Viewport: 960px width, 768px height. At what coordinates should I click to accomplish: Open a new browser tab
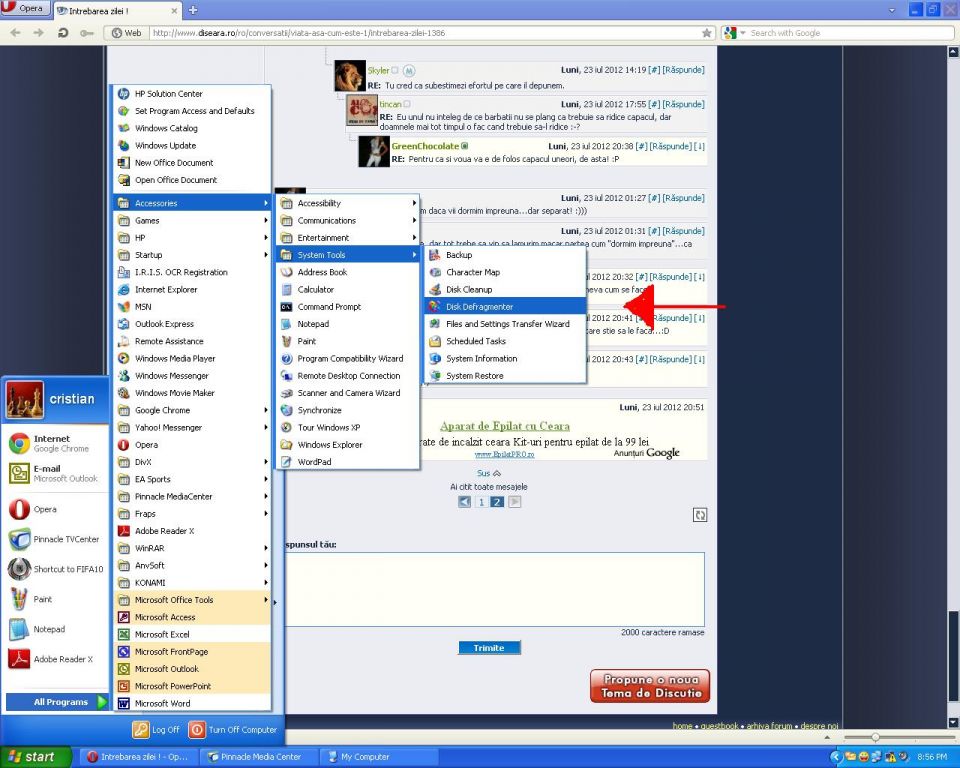pyautogui.click(x=193, y=10)
